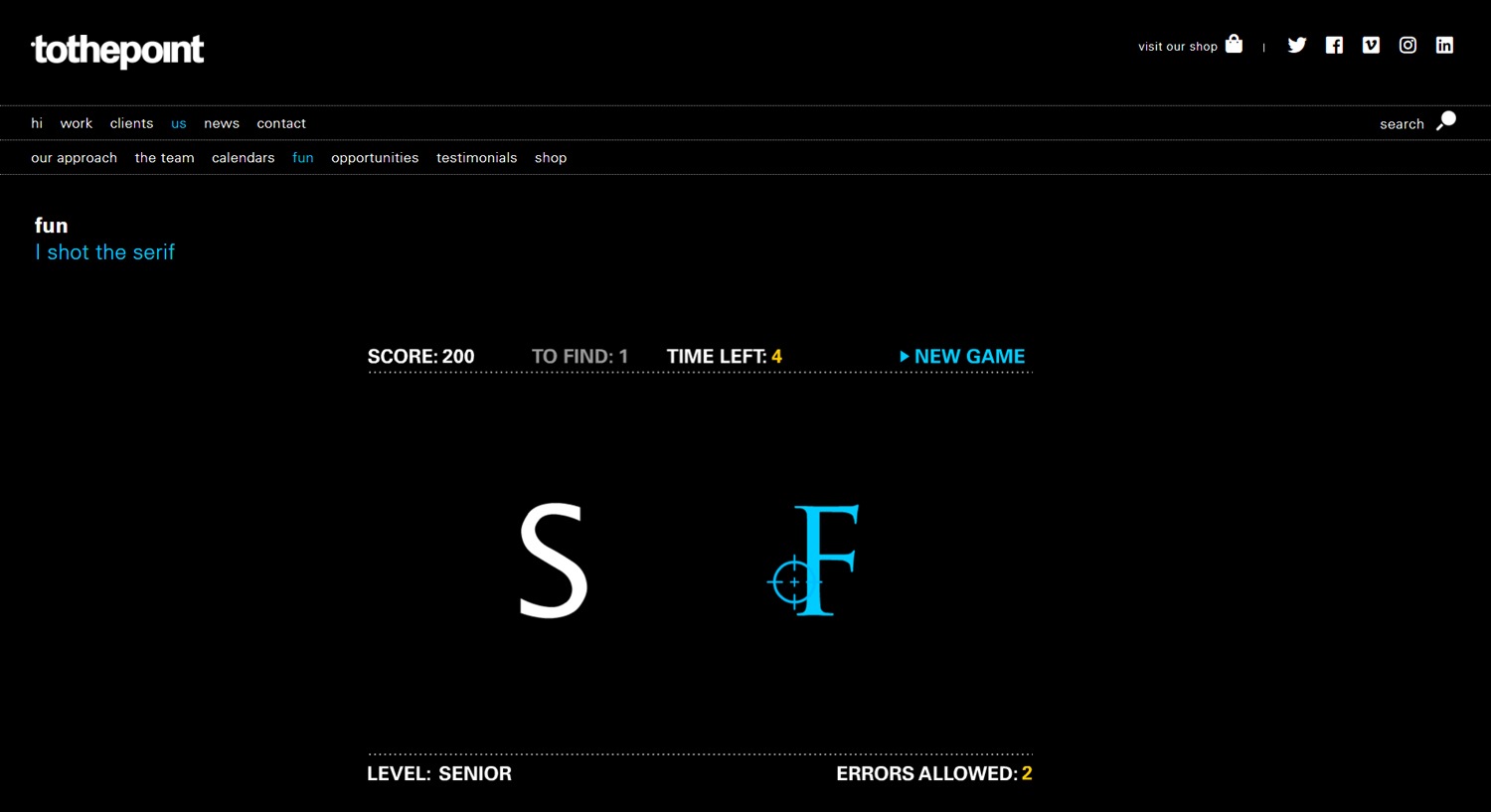Open the LinkedIn icon
The image size is (1491, 812).
pyautogui.click(x=1444, y=45)
